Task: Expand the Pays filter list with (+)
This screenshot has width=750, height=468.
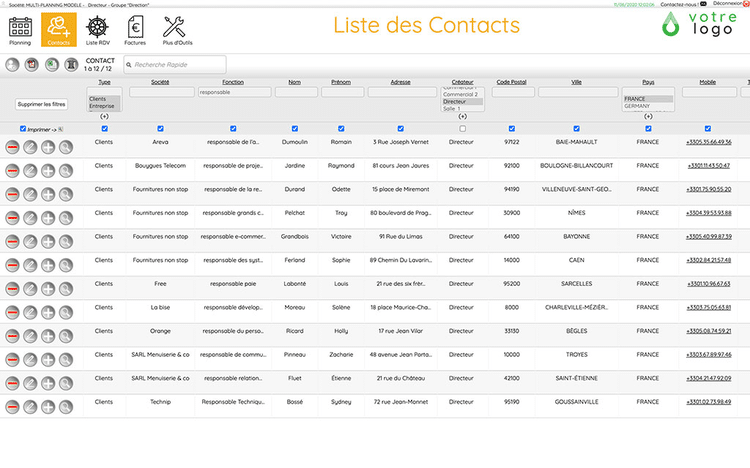Action: pos(648,116)
